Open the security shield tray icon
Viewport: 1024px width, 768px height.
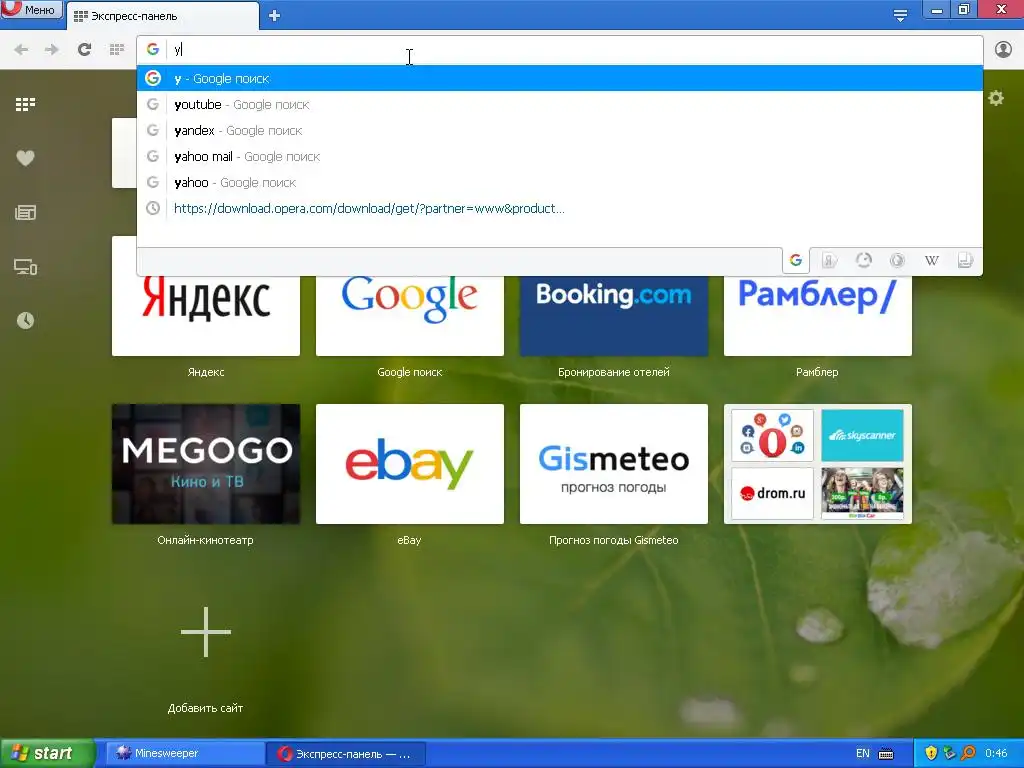click(931, 753)
